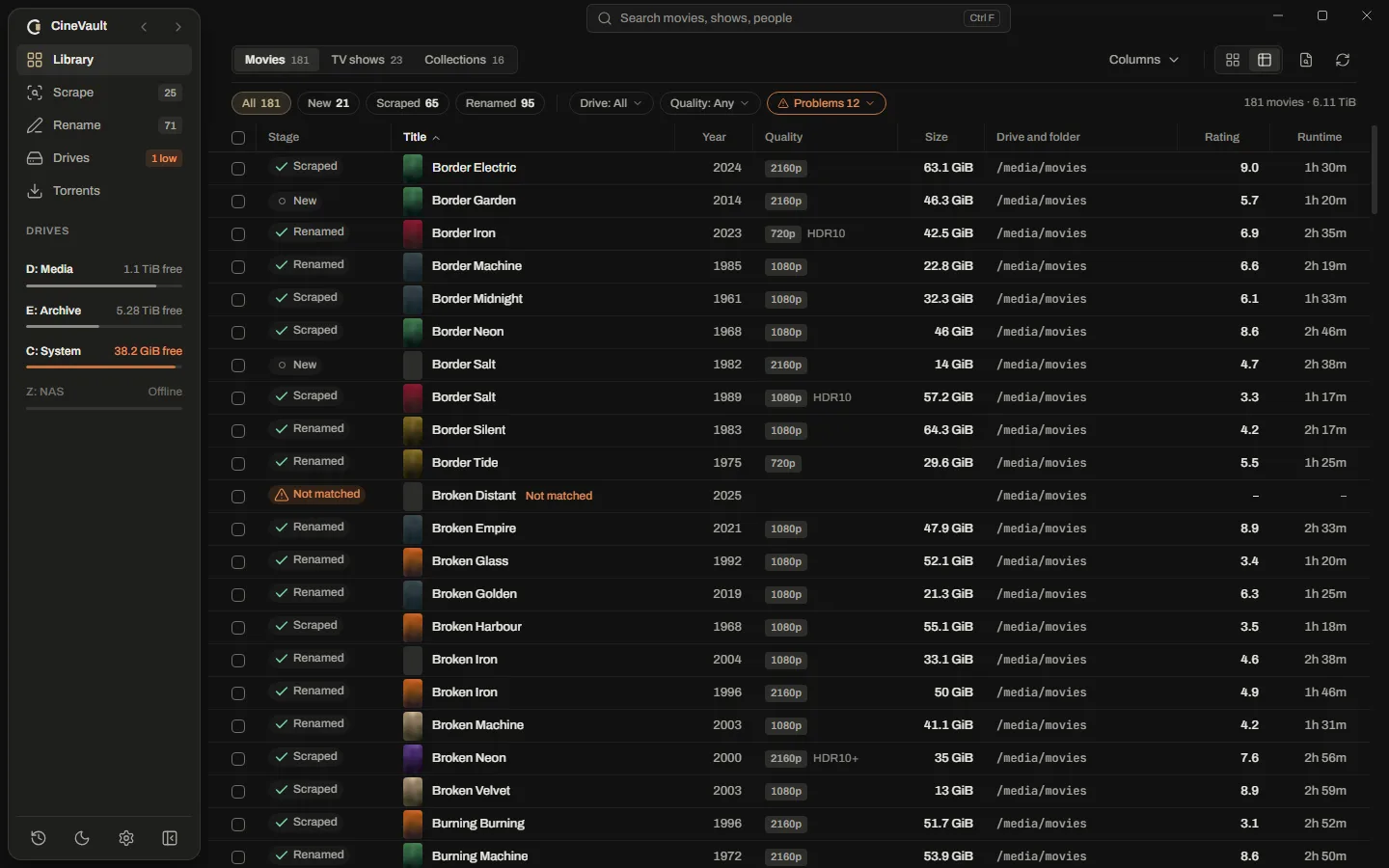
Task: Open settings with the gear icon
Action: click(x=126, y=838)
